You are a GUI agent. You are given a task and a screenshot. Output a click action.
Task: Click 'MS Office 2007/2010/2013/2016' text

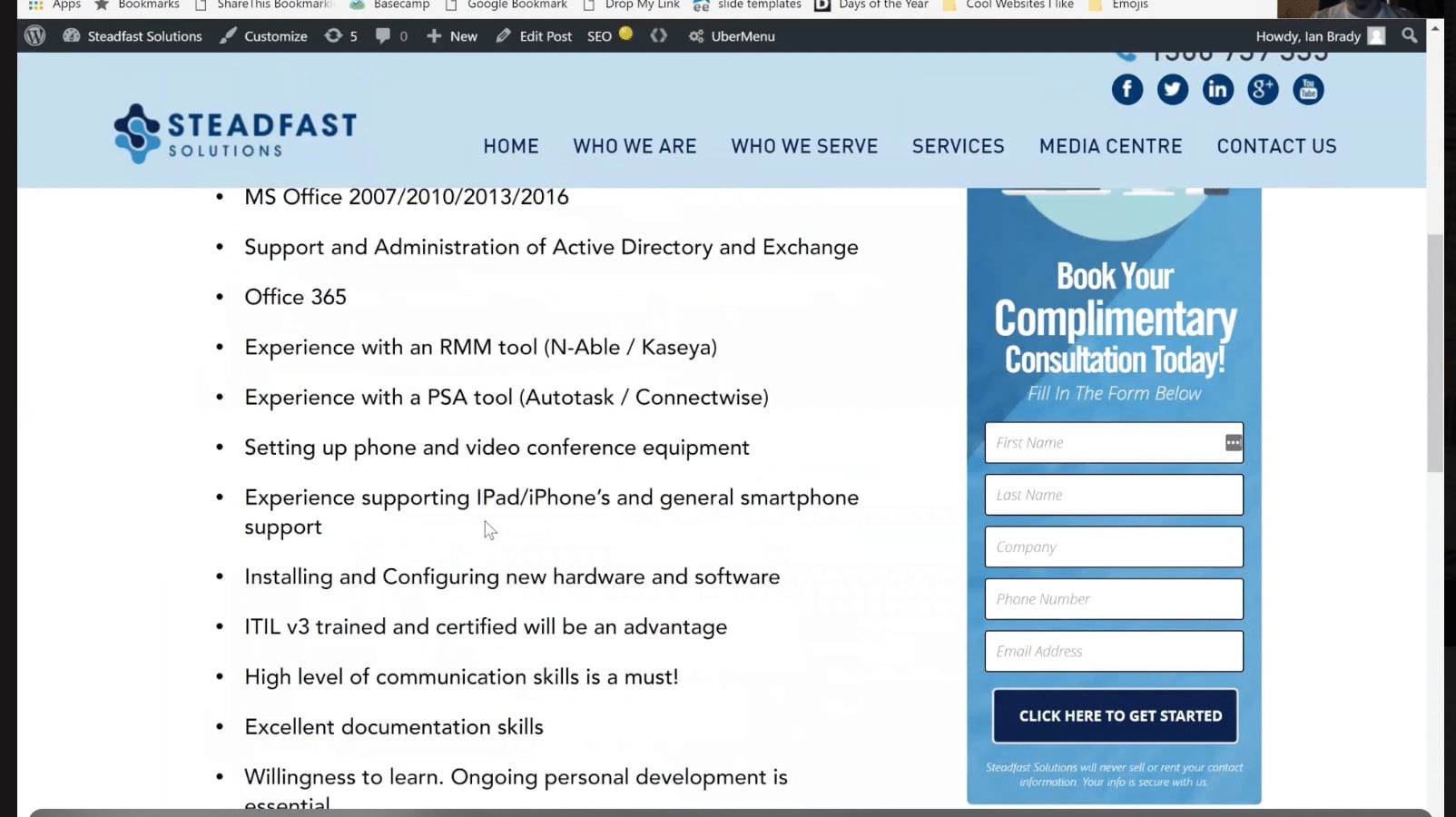[x=407, y=197]
